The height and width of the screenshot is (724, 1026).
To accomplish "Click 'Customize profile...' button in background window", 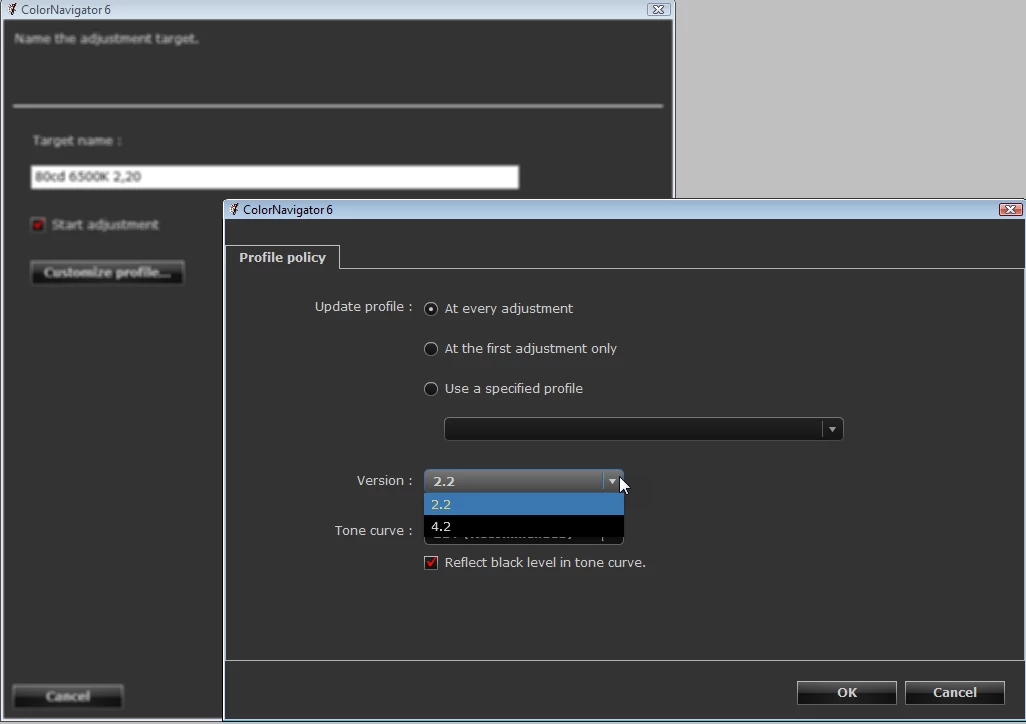I will pyautogui.click(x=107, y=272).
